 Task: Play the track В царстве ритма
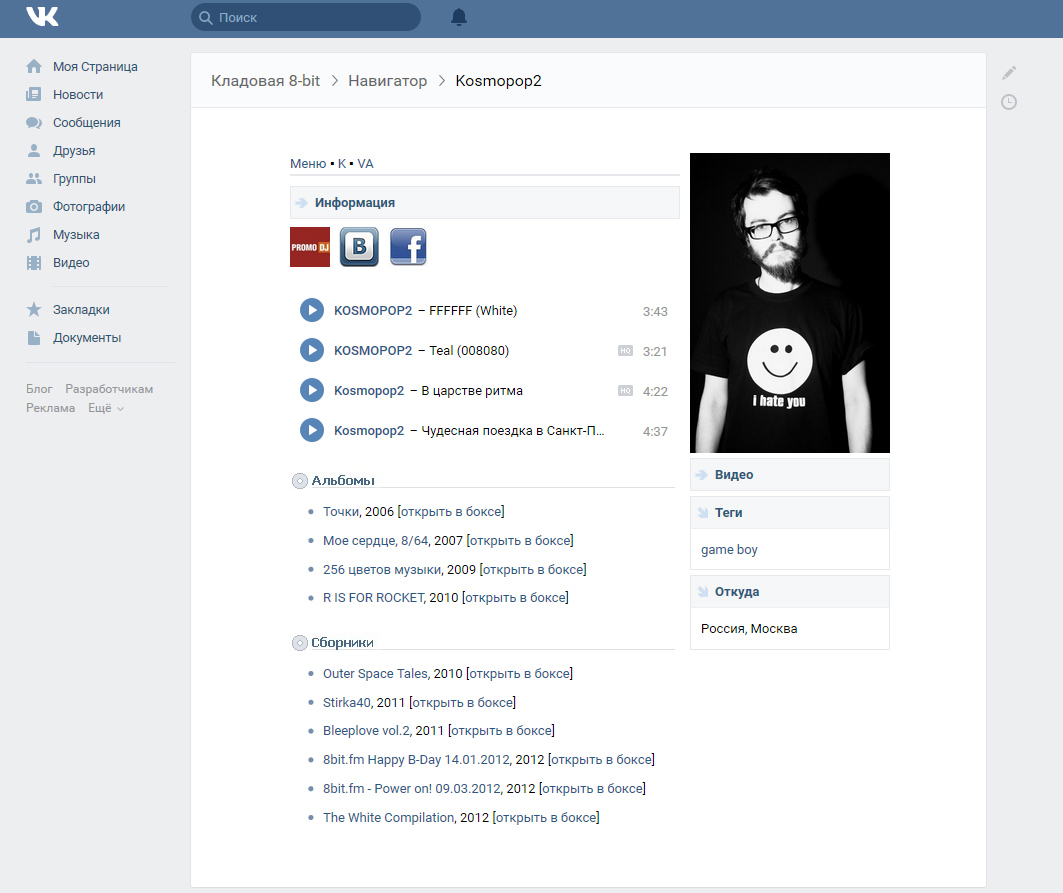[x=312, y=390]
